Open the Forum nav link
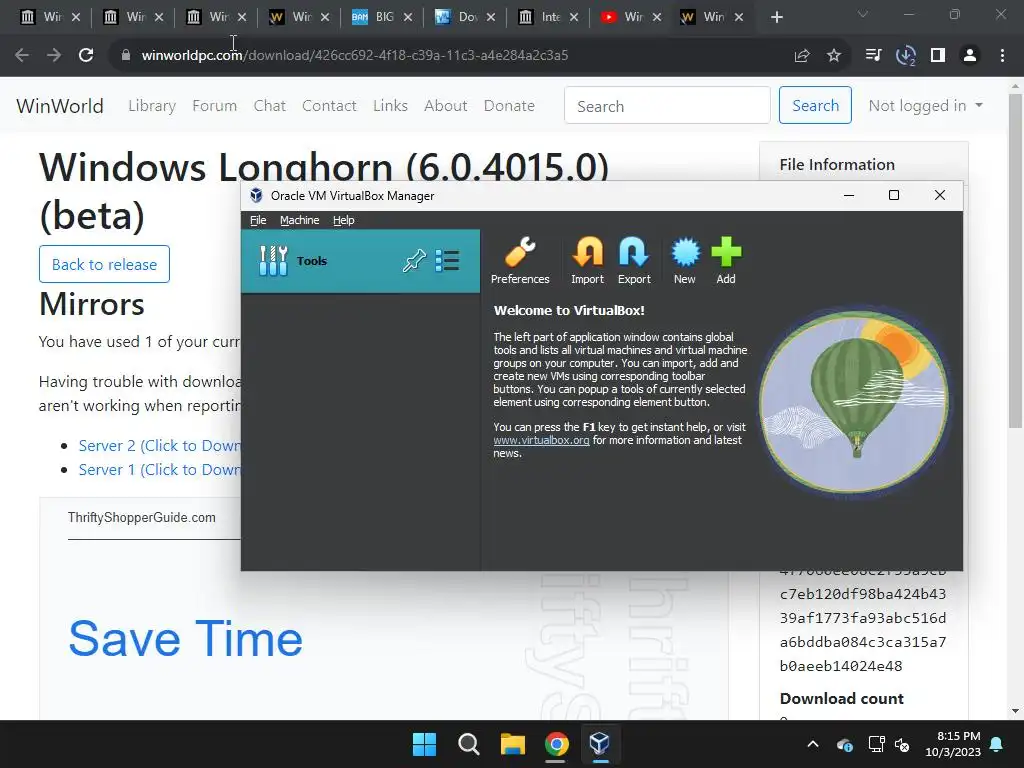1024x768 pixels. 214,106
